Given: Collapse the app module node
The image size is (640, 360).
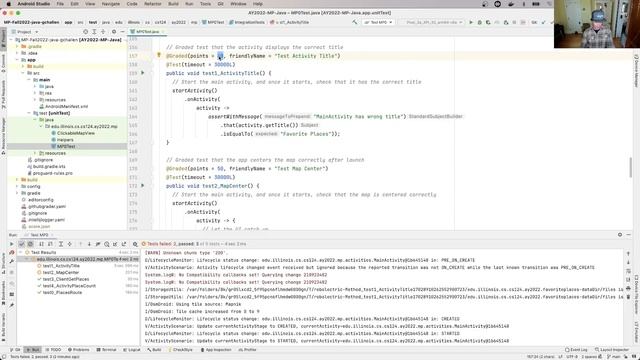Looking at the screenshot, I should (17, 60).
